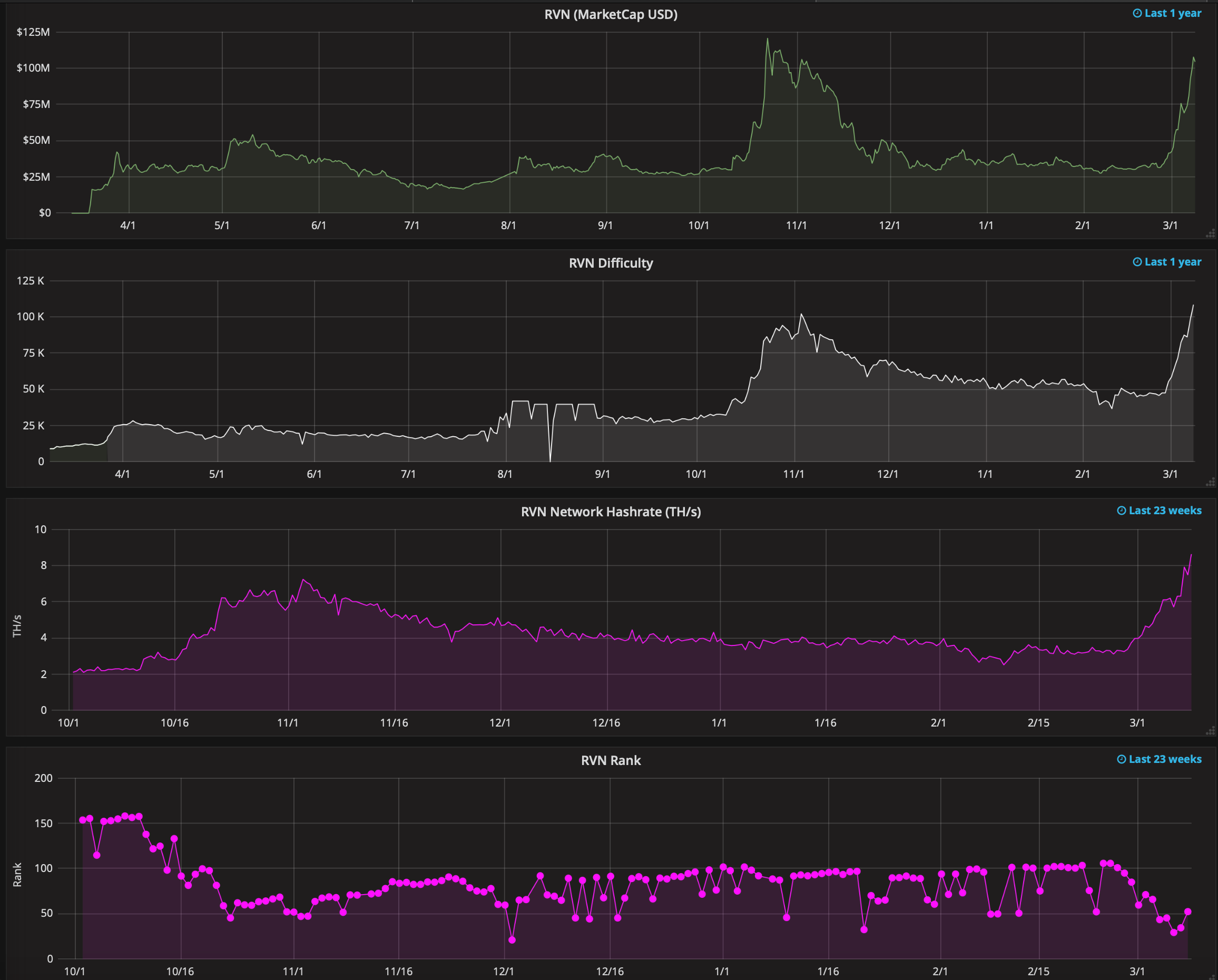Click y-axis value 100 in Rank panel
Screen dimensions: 1218x980
(44, 868)
